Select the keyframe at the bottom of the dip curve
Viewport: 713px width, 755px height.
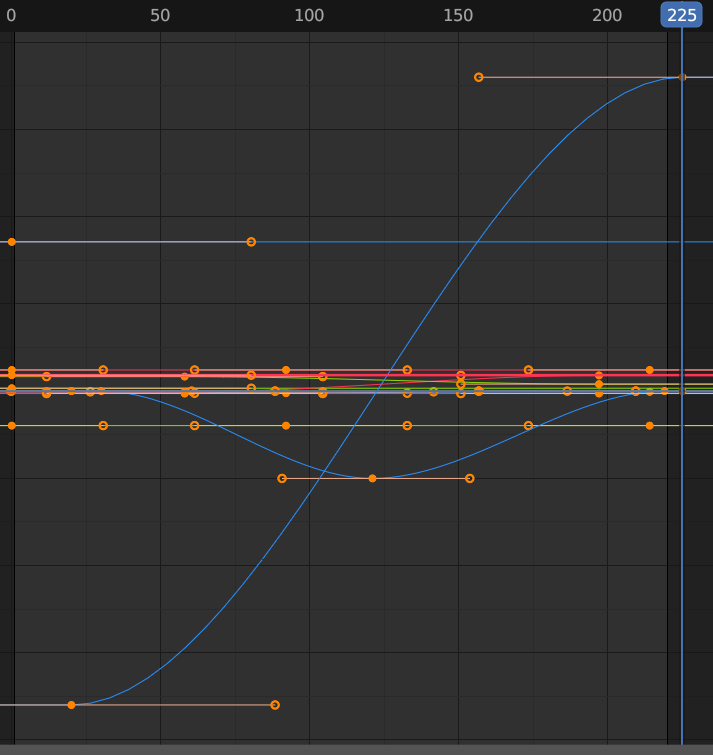point(372,478)
